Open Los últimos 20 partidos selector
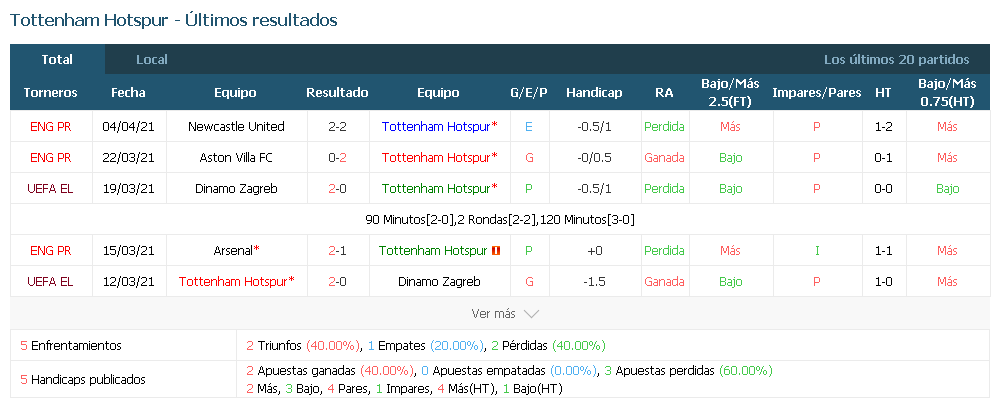This screenshot has height=405, width=996. pos(896,60)
